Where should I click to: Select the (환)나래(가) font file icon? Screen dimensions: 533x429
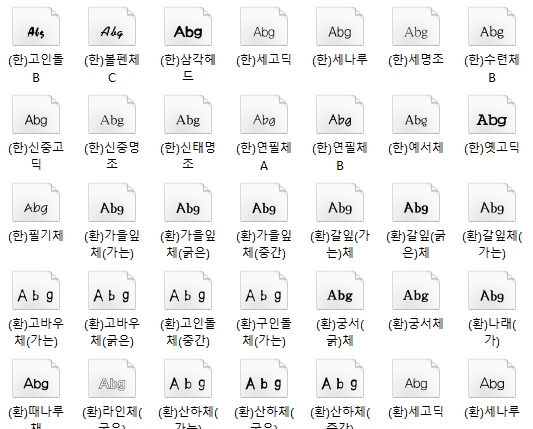click(492, 291)
